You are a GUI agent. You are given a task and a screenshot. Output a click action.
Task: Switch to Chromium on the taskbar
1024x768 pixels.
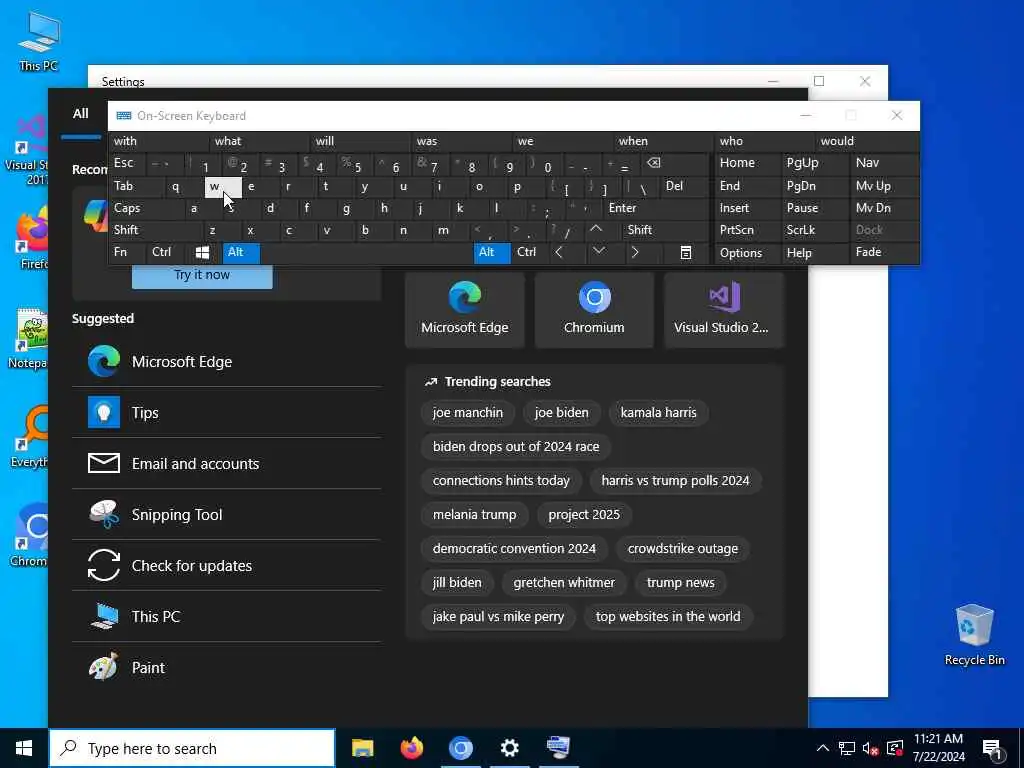[460, 748]
